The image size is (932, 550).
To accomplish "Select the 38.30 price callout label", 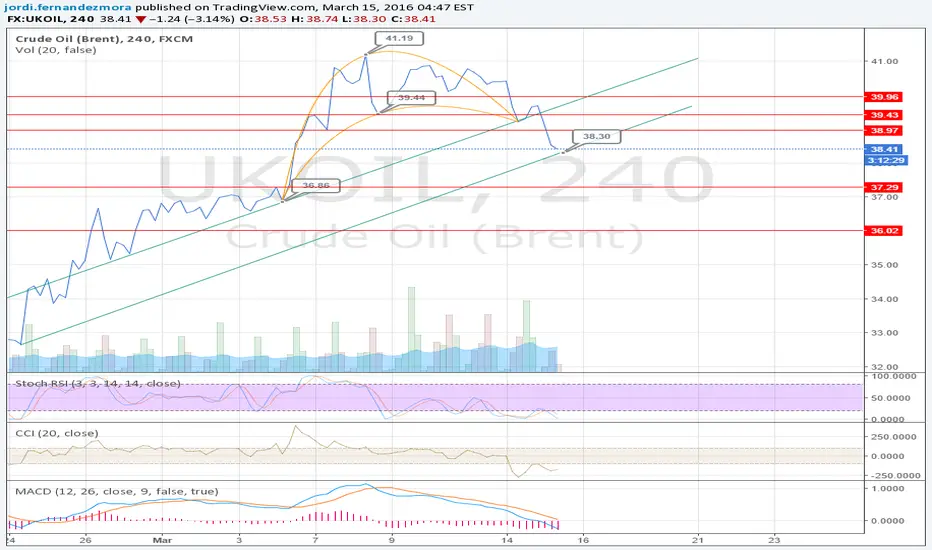I will (x=596, y=137).
